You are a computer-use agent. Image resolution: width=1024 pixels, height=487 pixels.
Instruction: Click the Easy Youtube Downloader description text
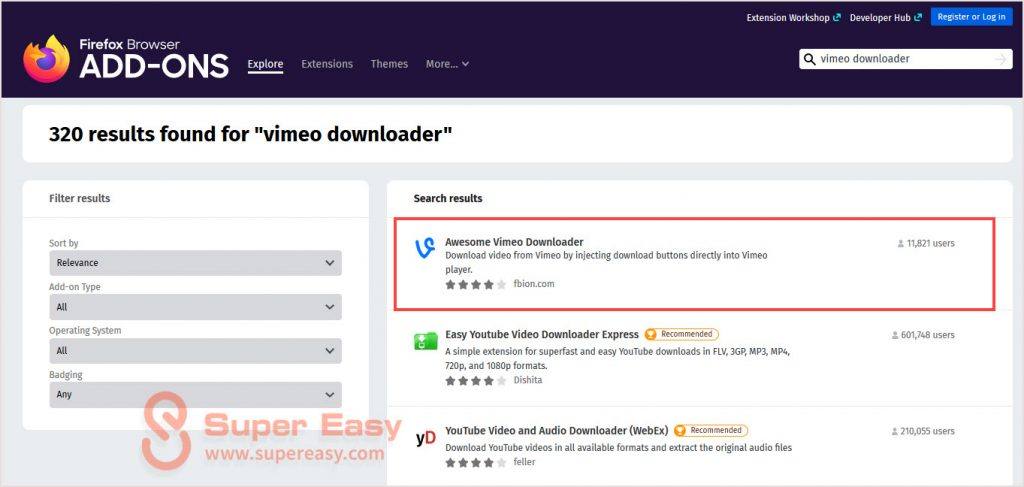[618, 358]
